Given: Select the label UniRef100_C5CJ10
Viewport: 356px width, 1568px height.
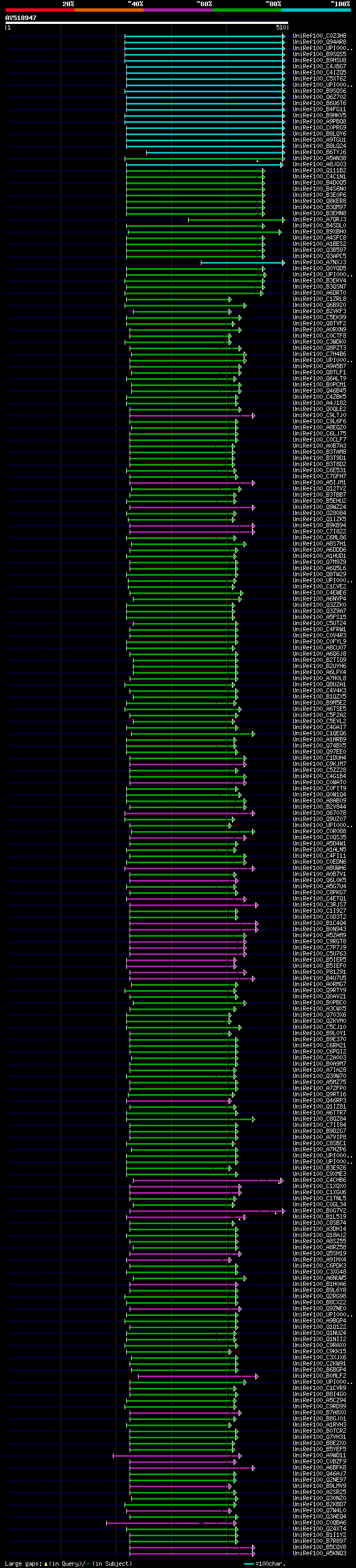Looking at the screenshot, I should tap(319, 1027).
